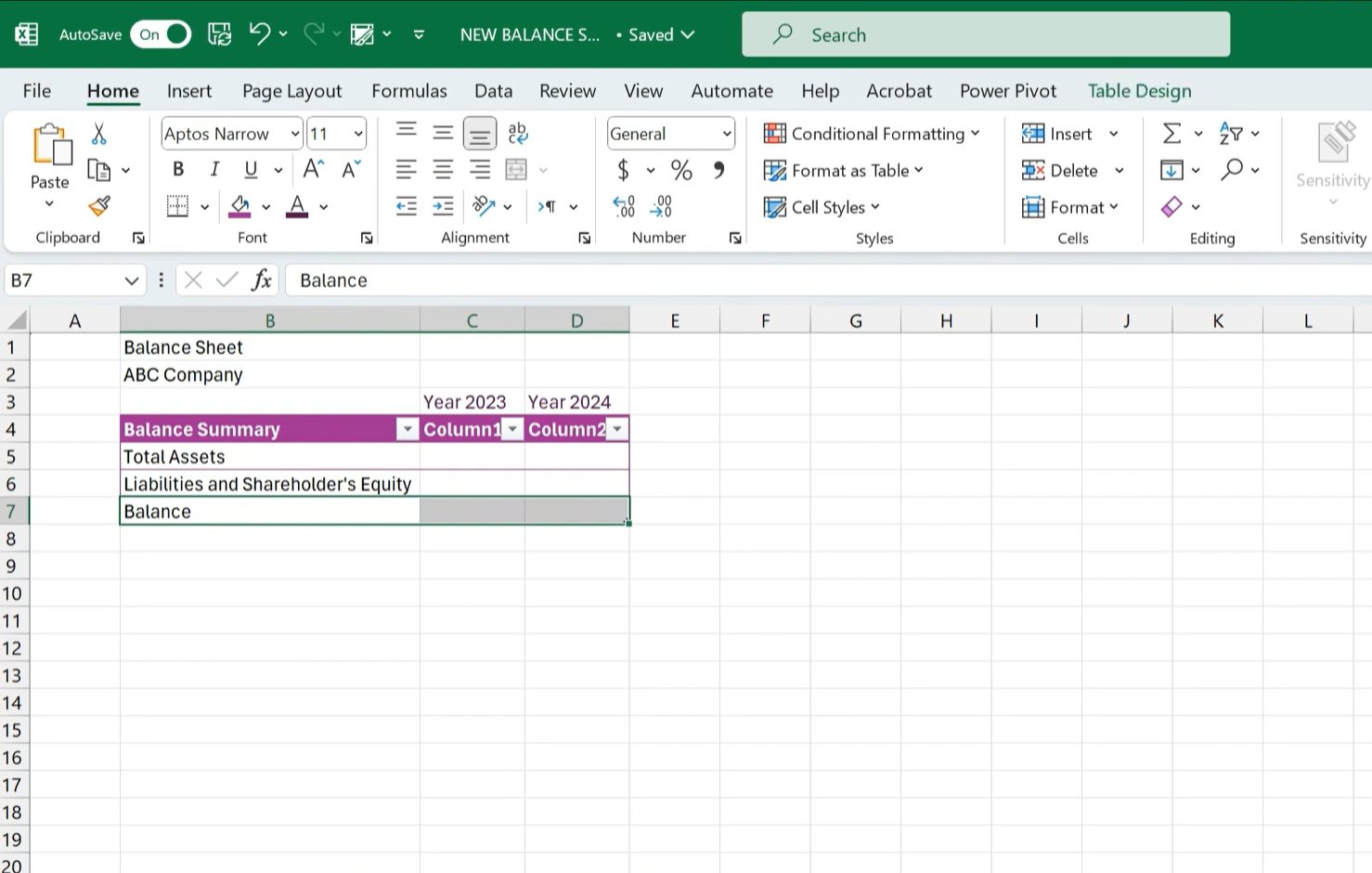
Task: Increase font size with larger A icon
Action: pyautogui.click(x=314, y=169)
